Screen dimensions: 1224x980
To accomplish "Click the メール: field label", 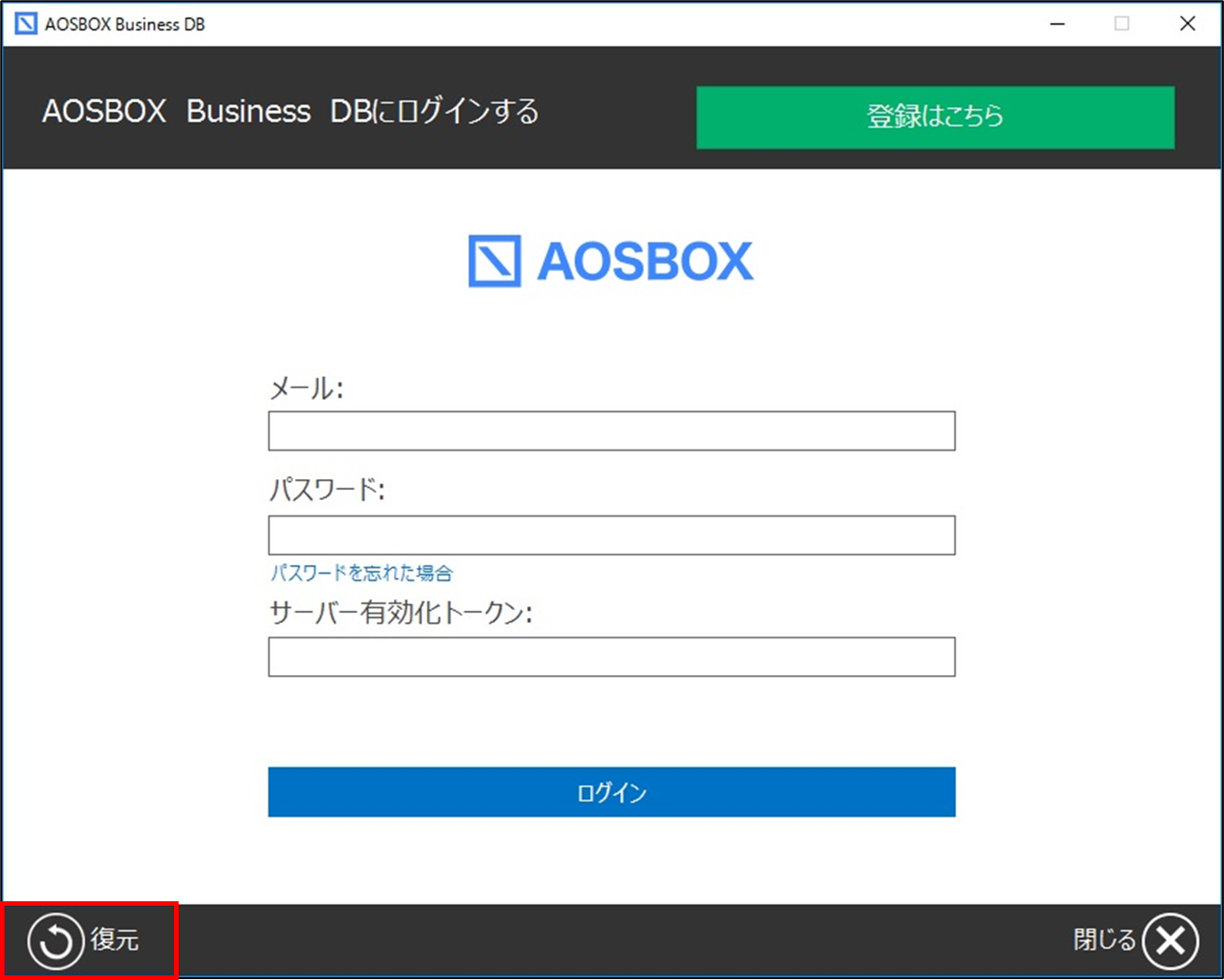I will click(x=306, y=388).
